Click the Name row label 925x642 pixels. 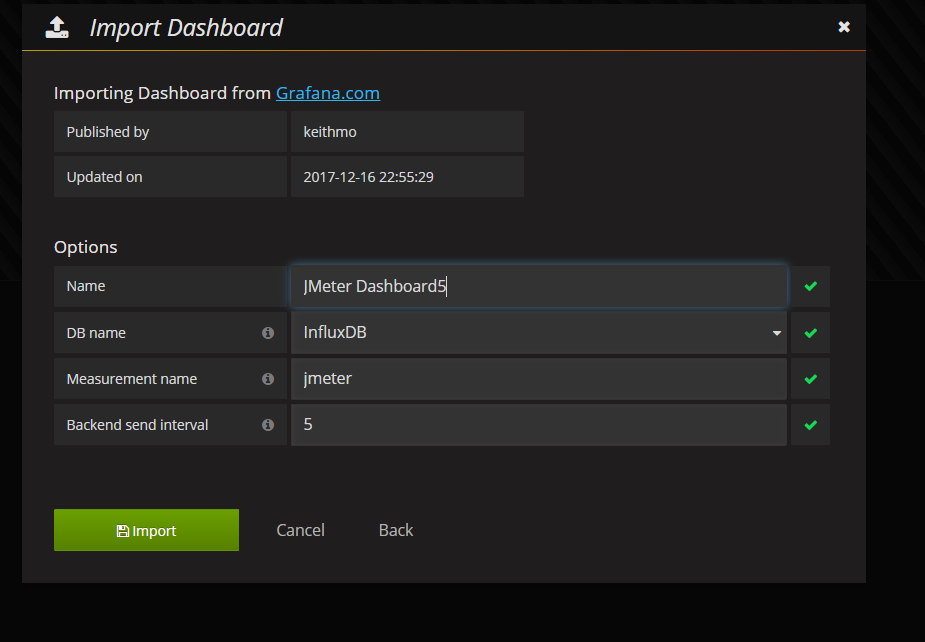click(x=86, y=286)
